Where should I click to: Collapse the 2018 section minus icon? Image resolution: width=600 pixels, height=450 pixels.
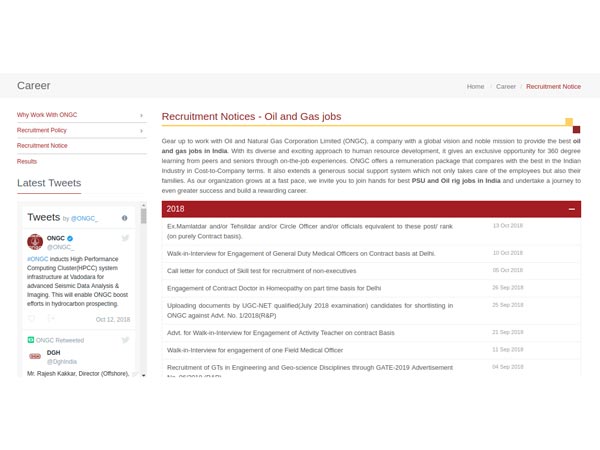click(x=572, y=209)
